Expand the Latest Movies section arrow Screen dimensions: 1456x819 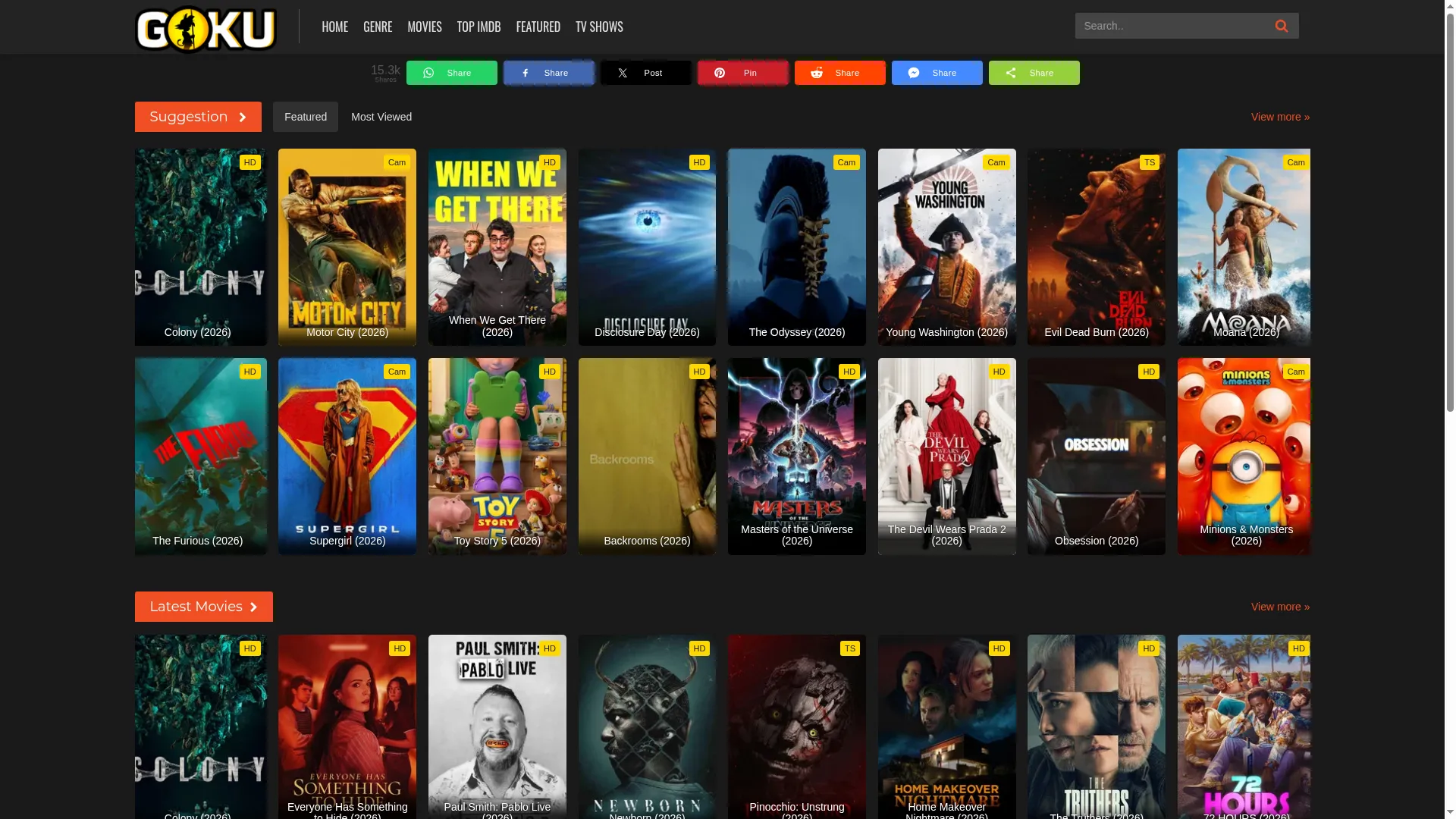pyautogui.click(x=253, y=607)
